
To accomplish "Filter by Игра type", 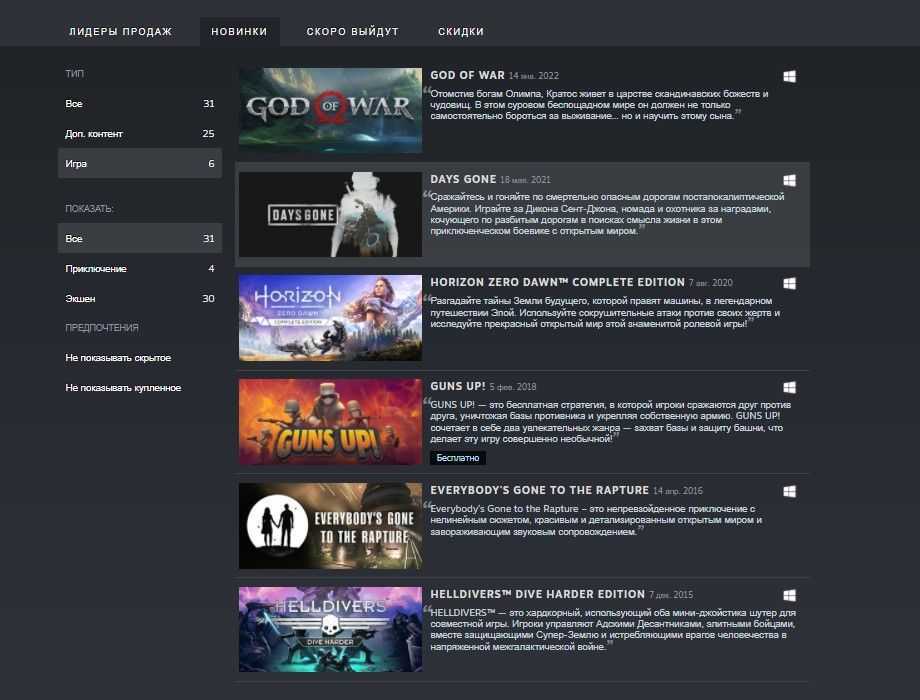I will [x=140, y=164].
